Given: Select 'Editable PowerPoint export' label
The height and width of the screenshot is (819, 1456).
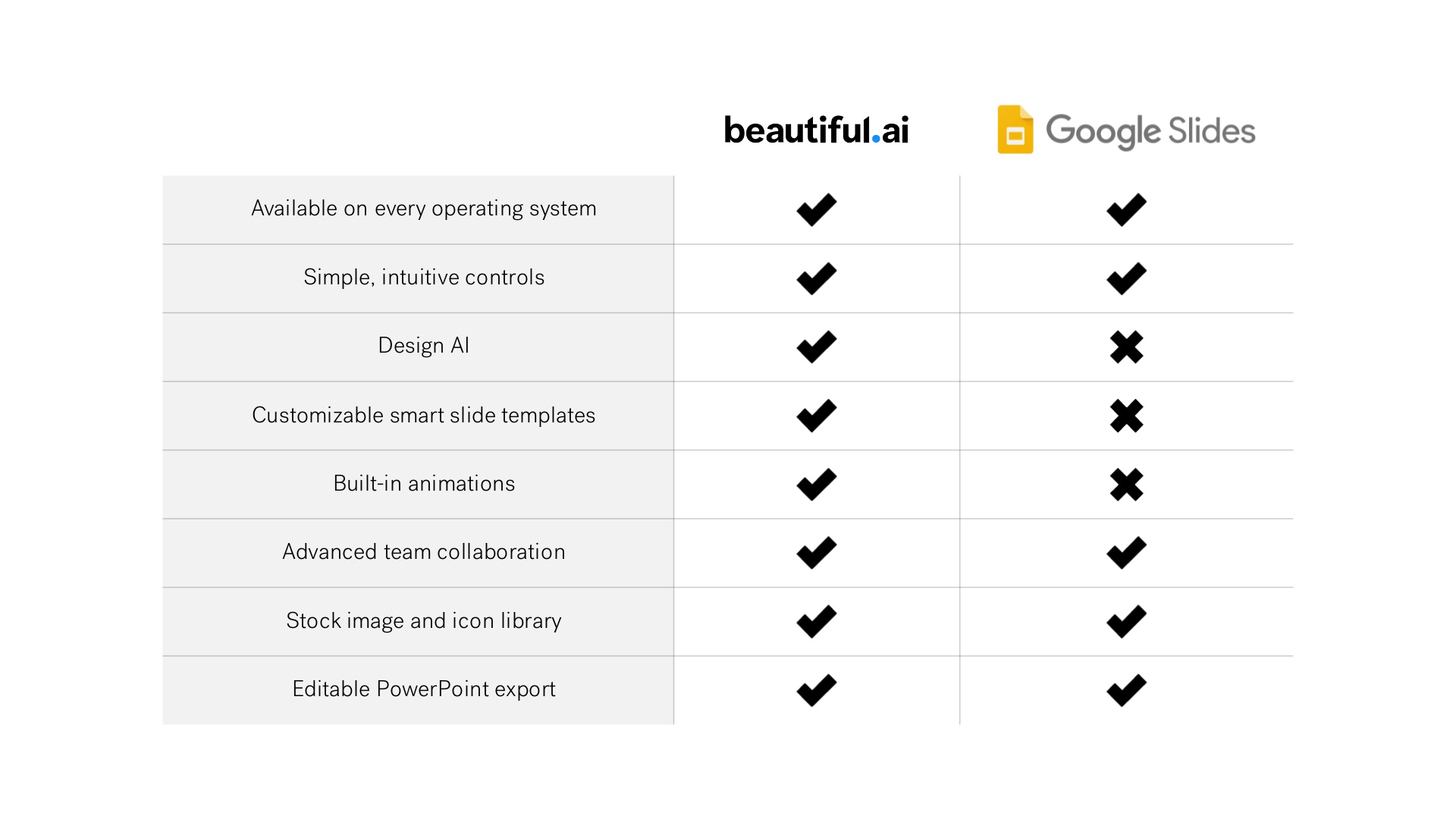Looking at the screenshot, I should (x=424, y=689).
